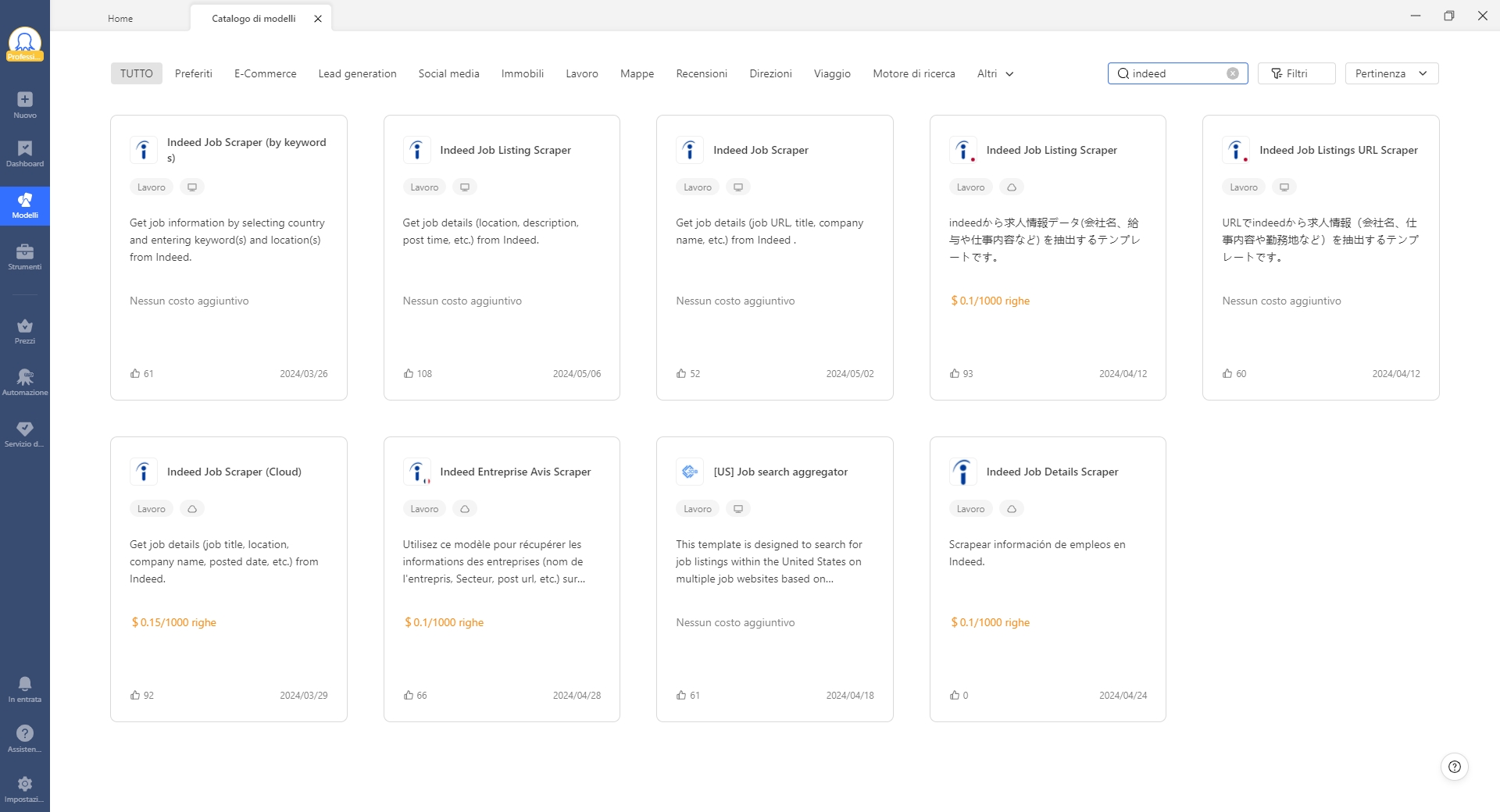Like the [US] Job search aggregator card

click(681, 695)
